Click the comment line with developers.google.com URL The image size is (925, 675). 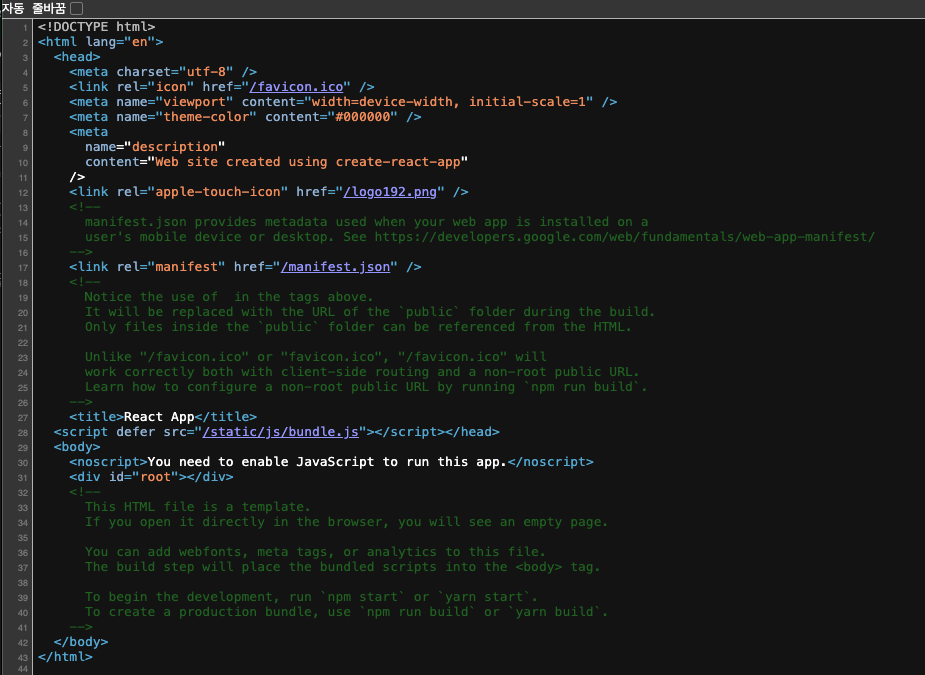pyautogui.click(x=480, y=237)
